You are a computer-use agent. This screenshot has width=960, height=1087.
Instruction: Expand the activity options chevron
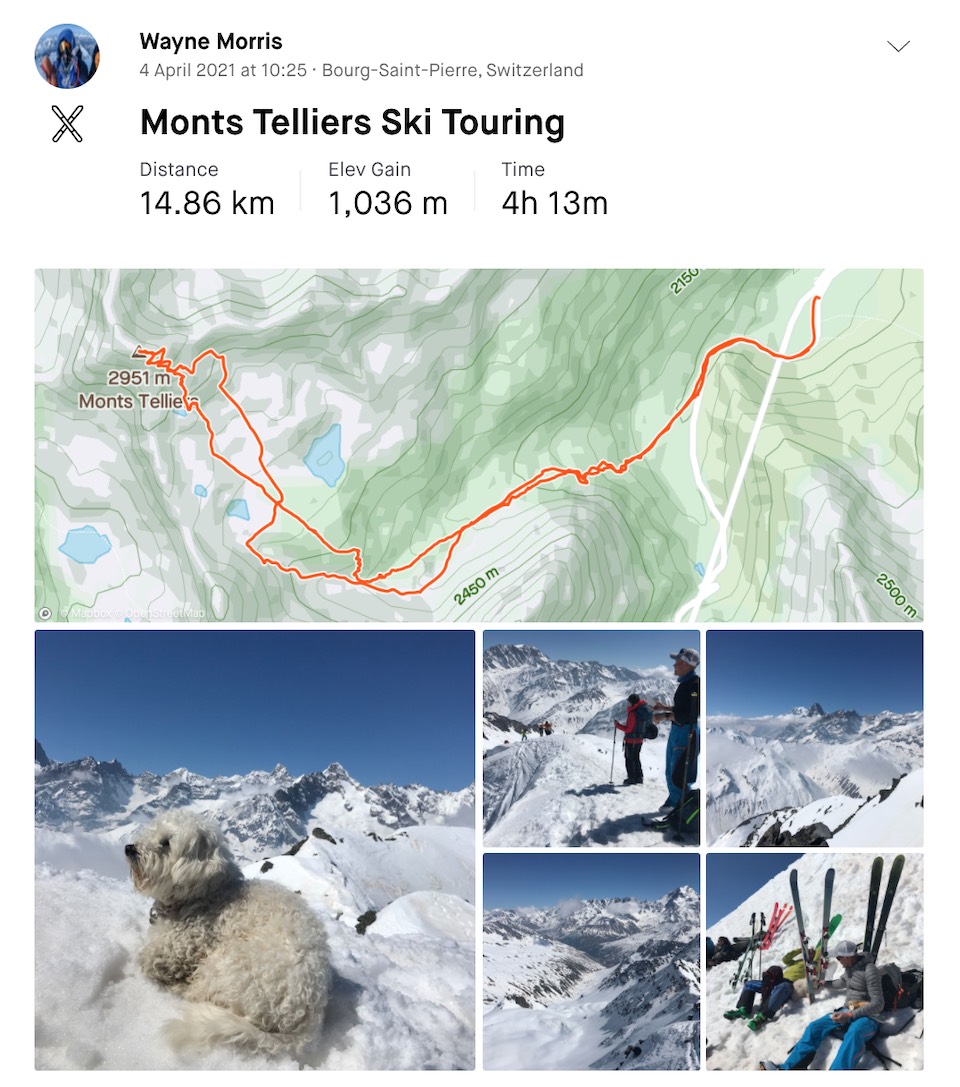[898, 46]
